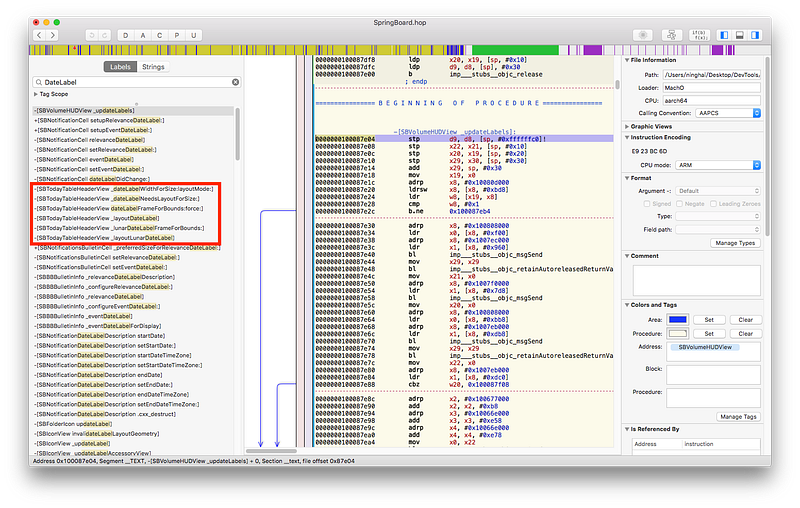Collapse the File Information section
Screen dimensions: 800x508
[x=627, y=60]
